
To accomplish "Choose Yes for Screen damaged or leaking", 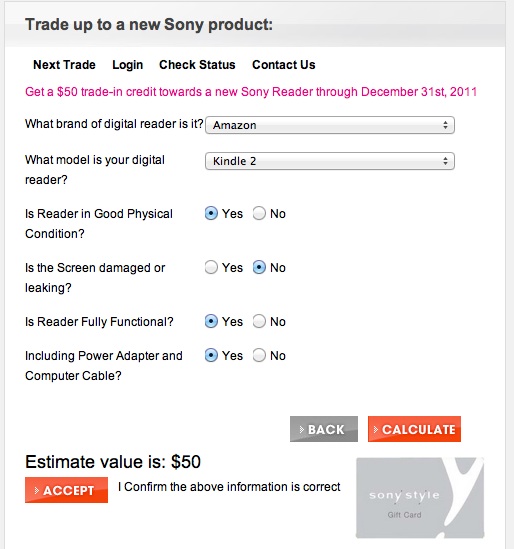I will pos(211,267).
